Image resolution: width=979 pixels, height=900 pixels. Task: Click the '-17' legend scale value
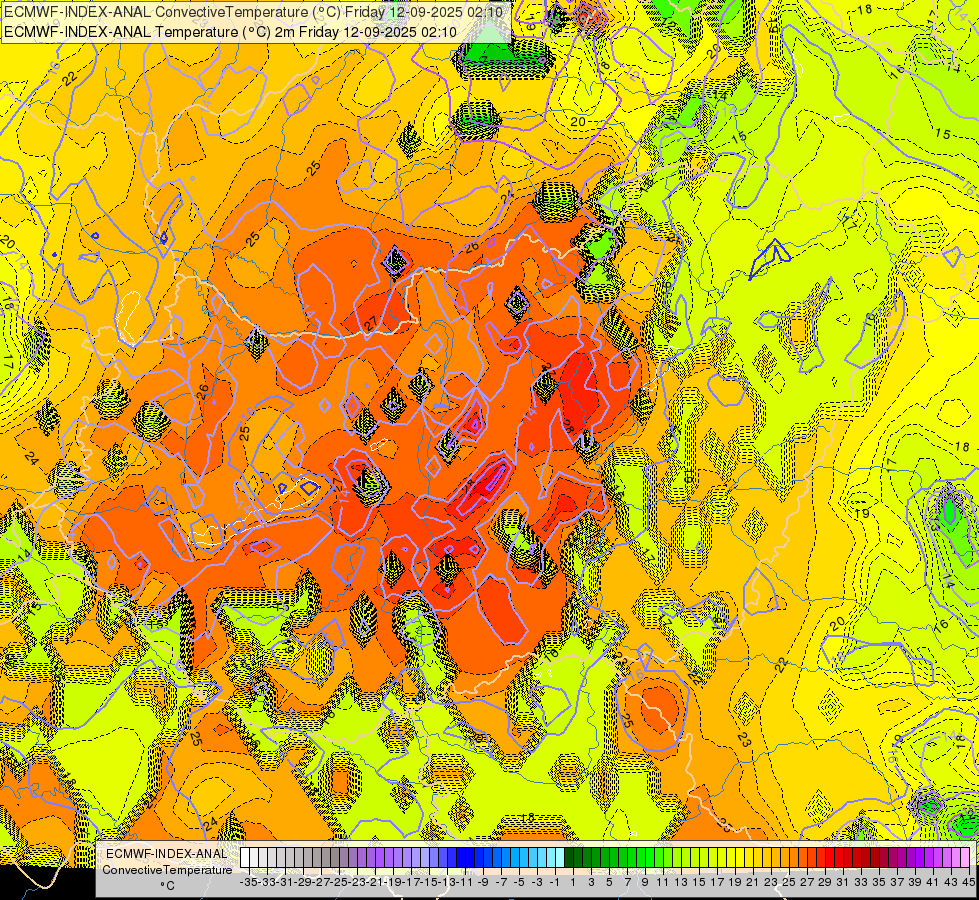click(x=411, y=883)
